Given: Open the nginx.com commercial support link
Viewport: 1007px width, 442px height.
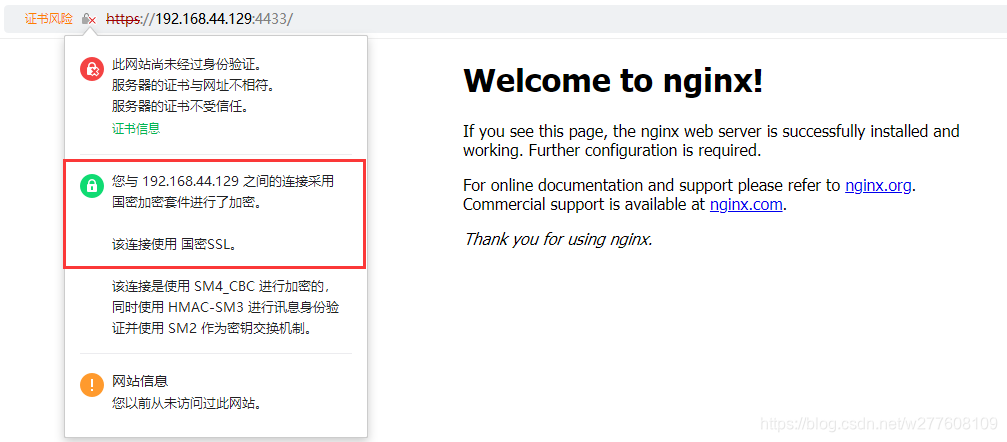Looking at the screenshot, I should point(746,205).
